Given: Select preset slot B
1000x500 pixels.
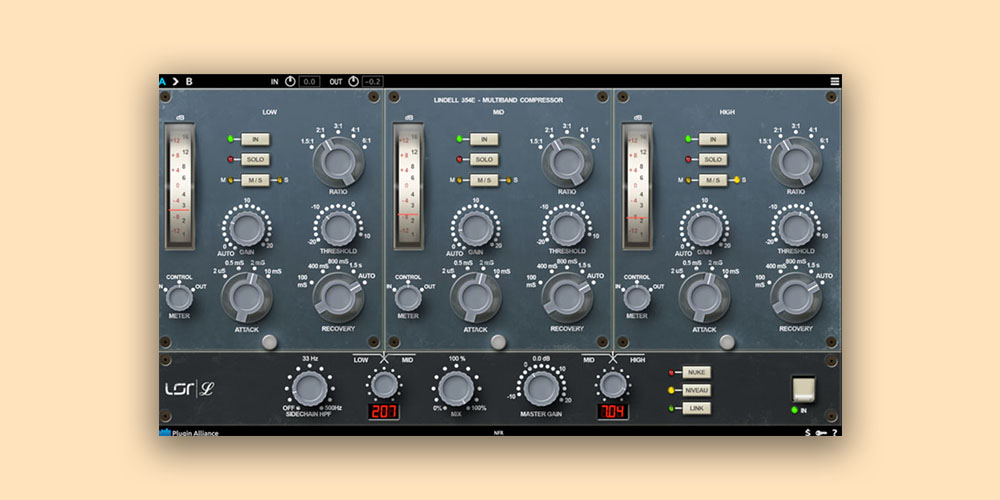Looking at the screenshot, I should point(189,81).
